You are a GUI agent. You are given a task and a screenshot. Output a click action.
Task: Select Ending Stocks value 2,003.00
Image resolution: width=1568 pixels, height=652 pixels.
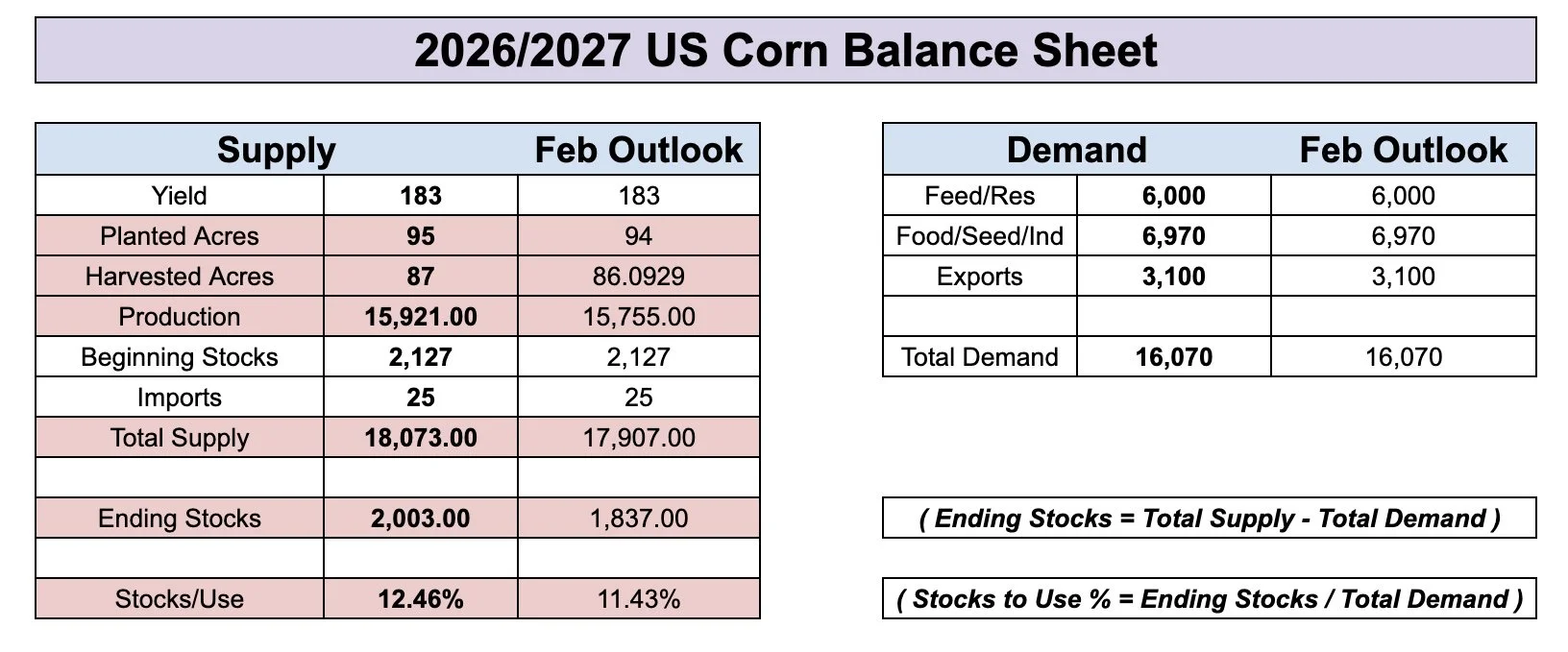(421, 519)
